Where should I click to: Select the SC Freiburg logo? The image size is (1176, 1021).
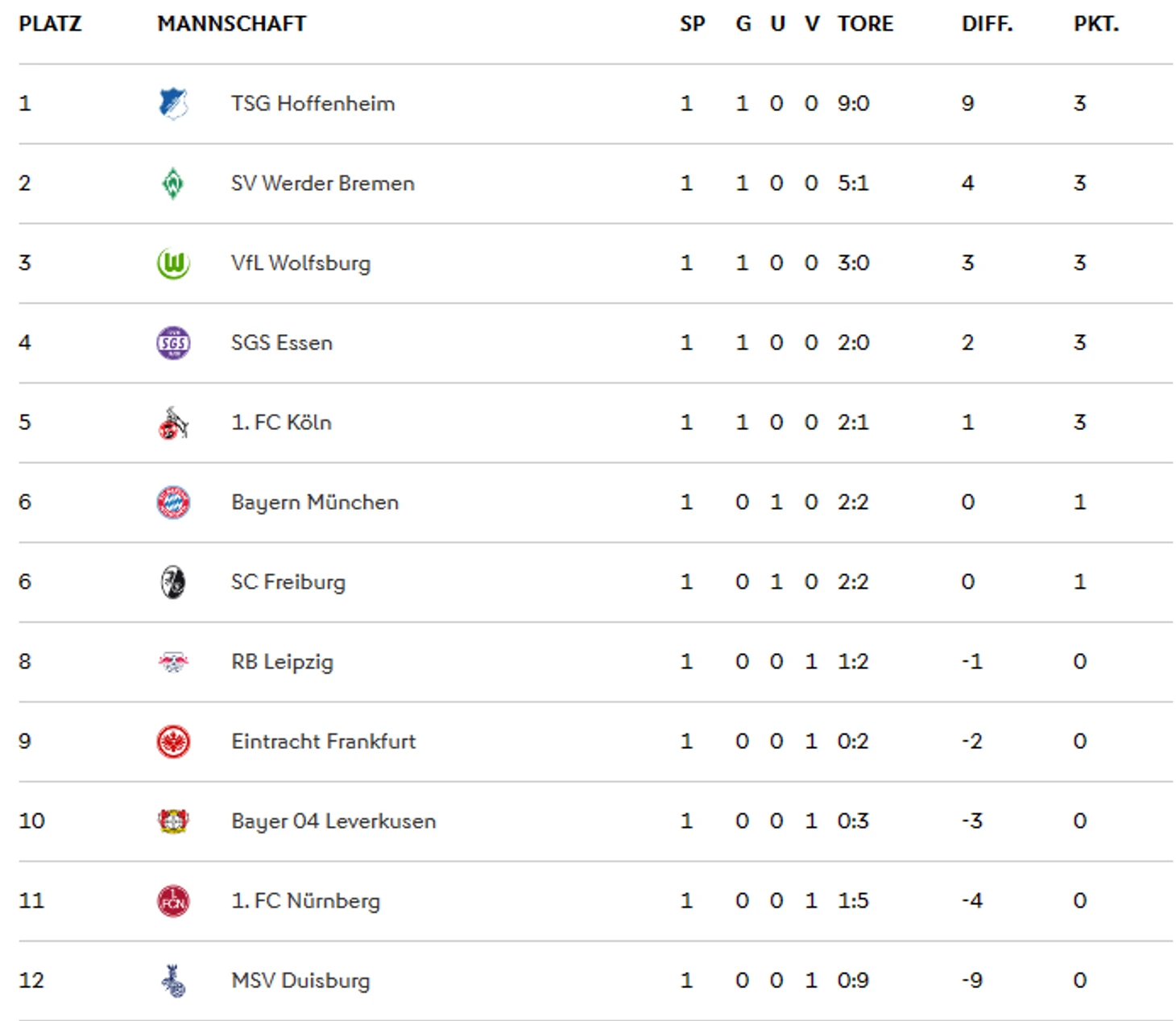point(173,582)
